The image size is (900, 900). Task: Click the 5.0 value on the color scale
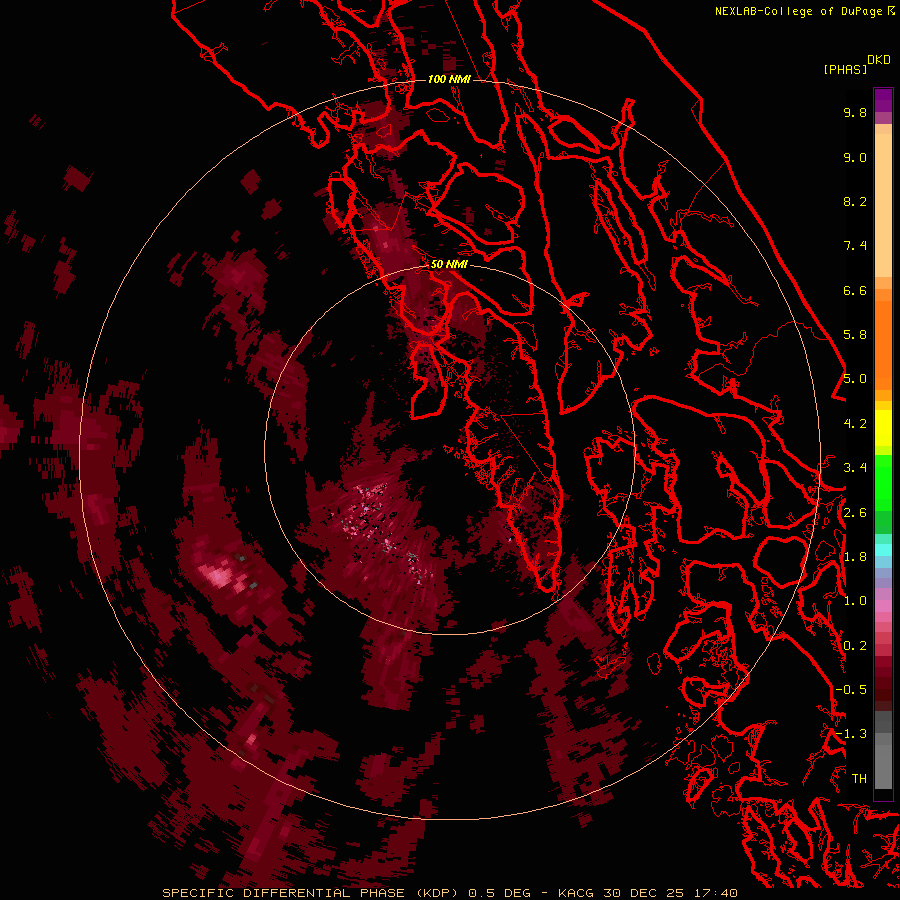855,379
